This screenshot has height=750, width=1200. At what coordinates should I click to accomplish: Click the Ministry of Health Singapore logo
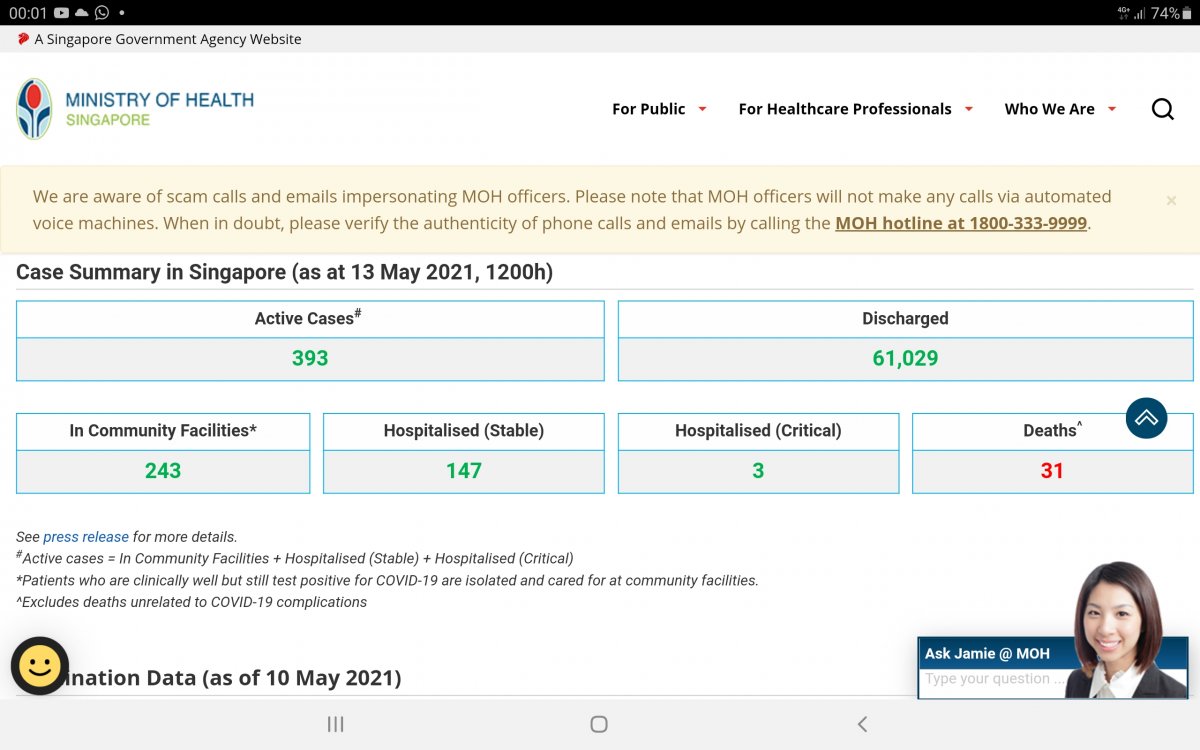tap(135, 109)
